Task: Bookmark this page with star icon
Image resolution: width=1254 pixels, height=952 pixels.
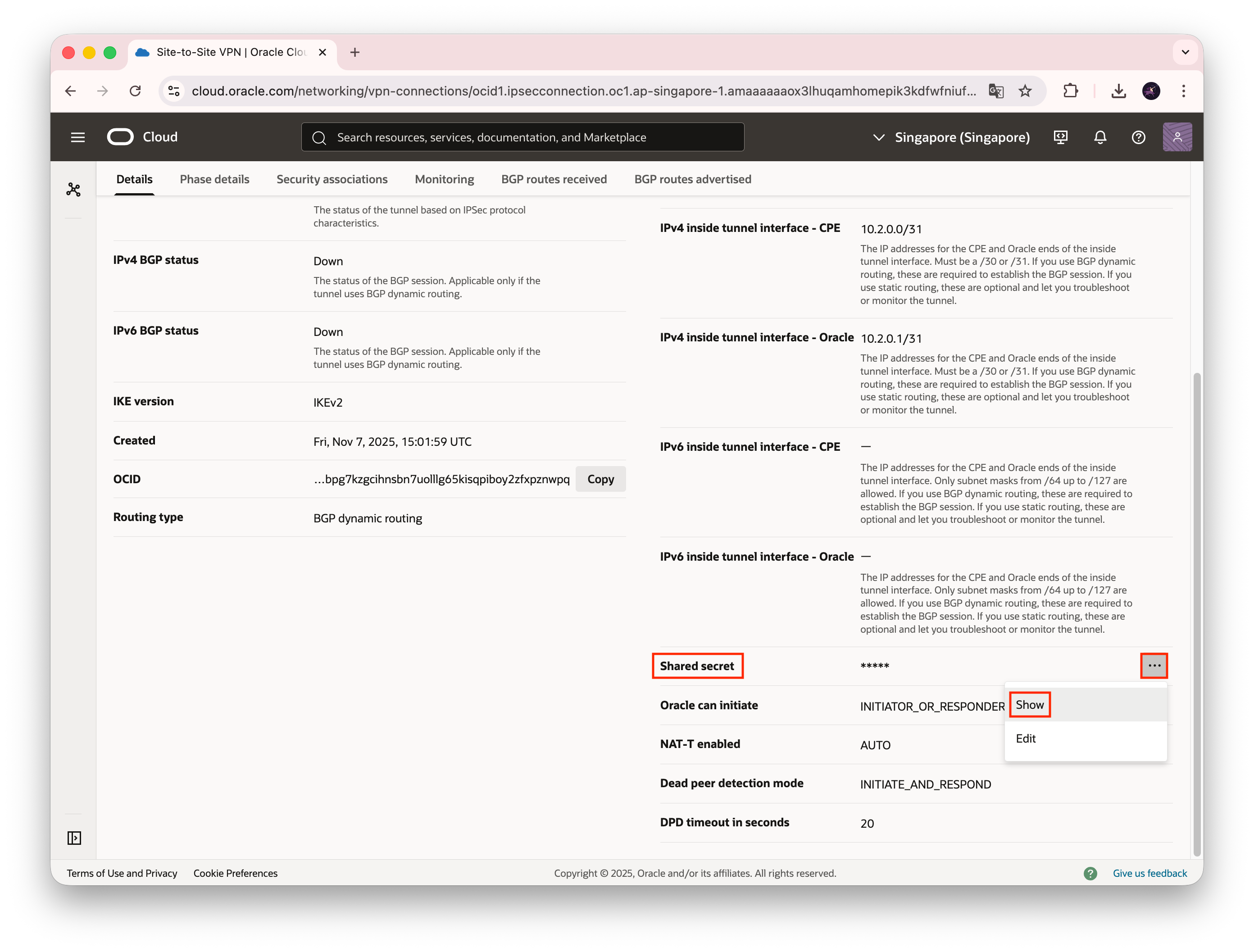Action: (x=1025, y=91)
